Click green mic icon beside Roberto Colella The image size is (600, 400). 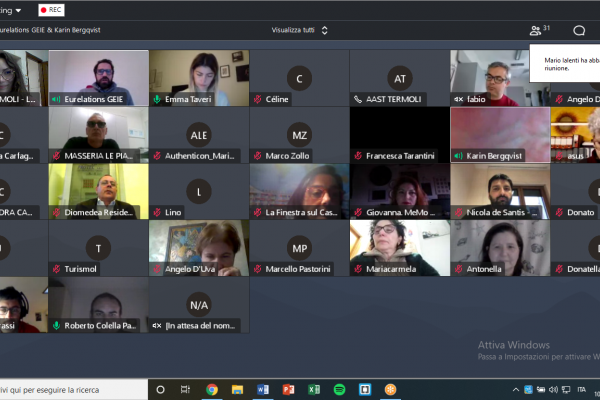[x=57, y=326]
